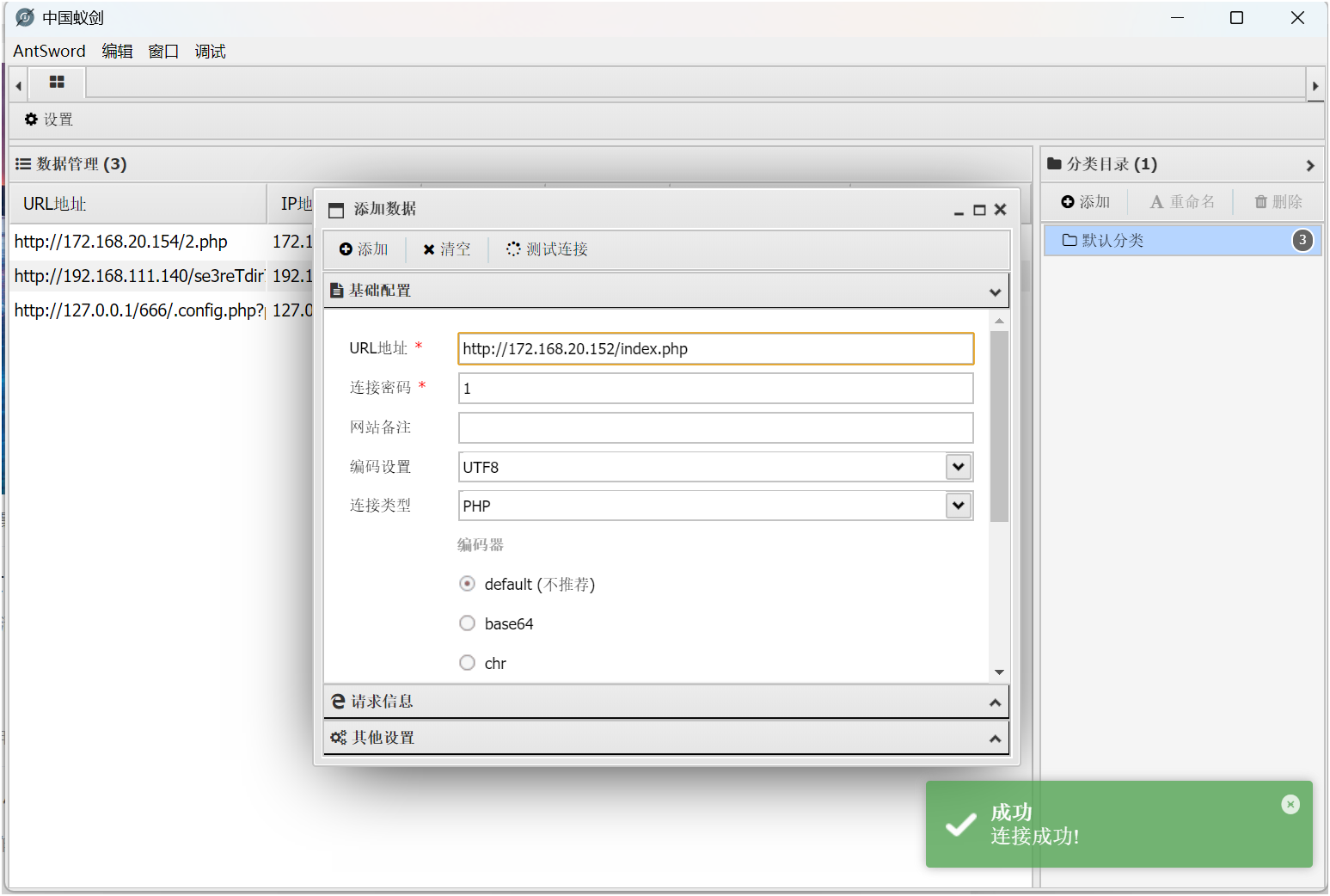Image resolution: width=1330 pixels, height=896 pixels.
Task: Click the success checkmark icon
Action: click(960, 825)
